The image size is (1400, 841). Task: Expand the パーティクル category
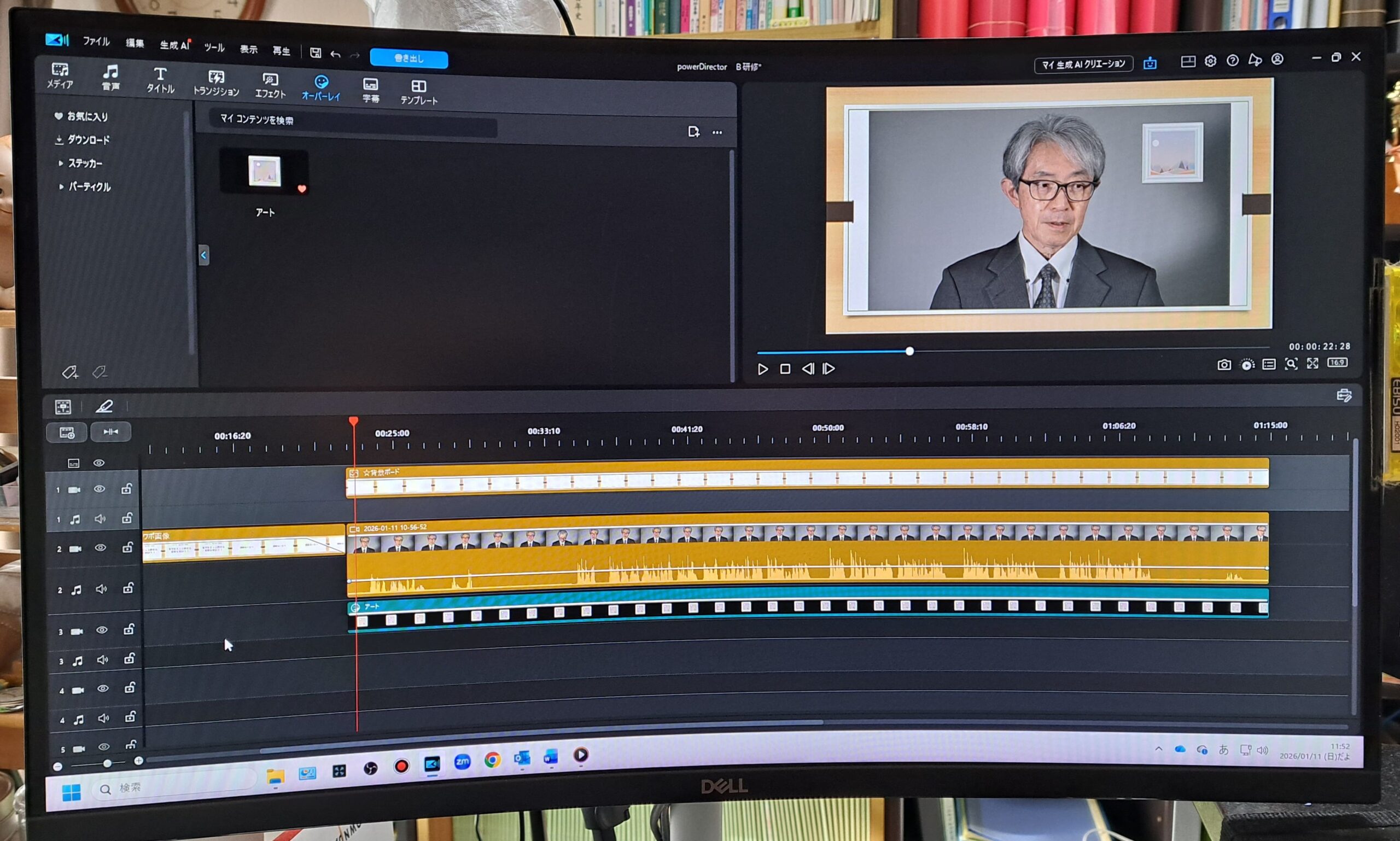(x=84, y=186)
